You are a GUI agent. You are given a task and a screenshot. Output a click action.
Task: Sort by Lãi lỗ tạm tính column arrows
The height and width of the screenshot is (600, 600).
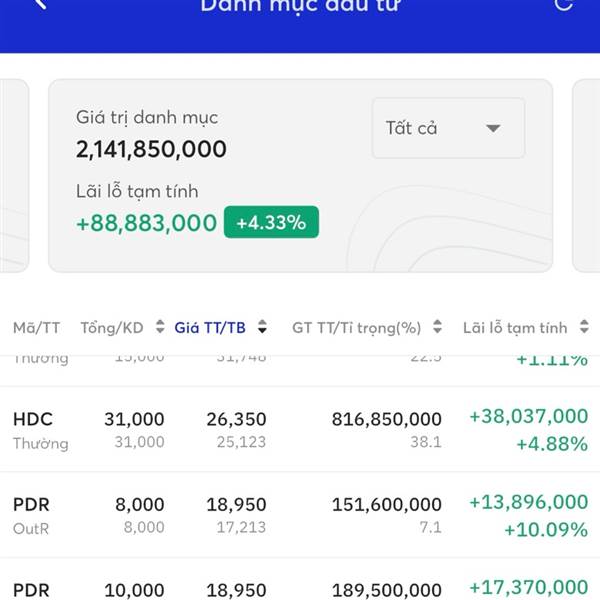[584, 327]
